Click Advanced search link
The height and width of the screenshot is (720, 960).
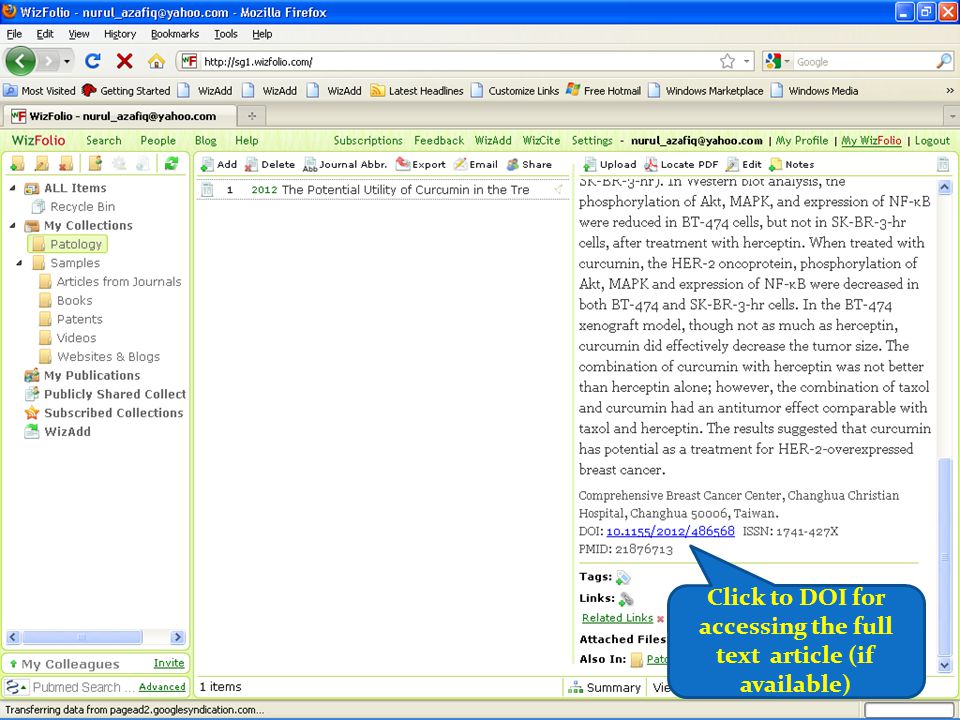pos(162,686)
